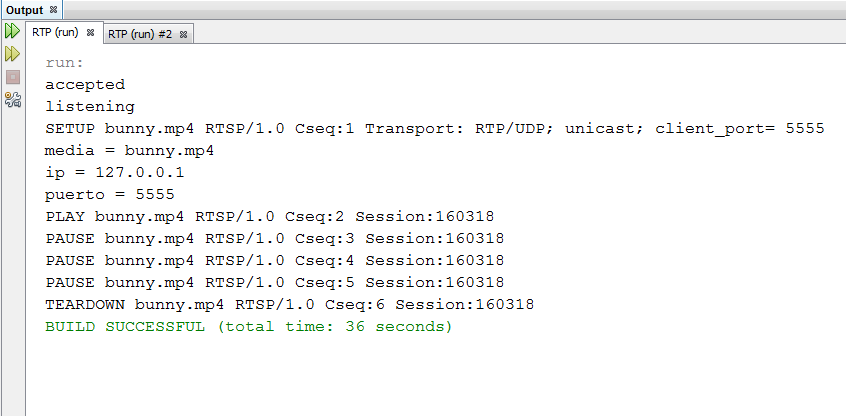Click the "ip = 127.0.0.1" line

pyautogui.click(x=114, y=173)
